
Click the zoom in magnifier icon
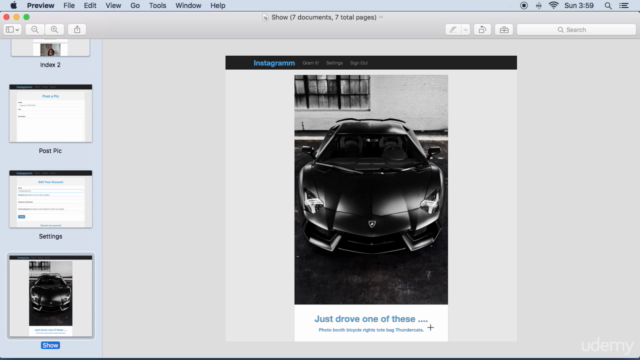(54, 29)
